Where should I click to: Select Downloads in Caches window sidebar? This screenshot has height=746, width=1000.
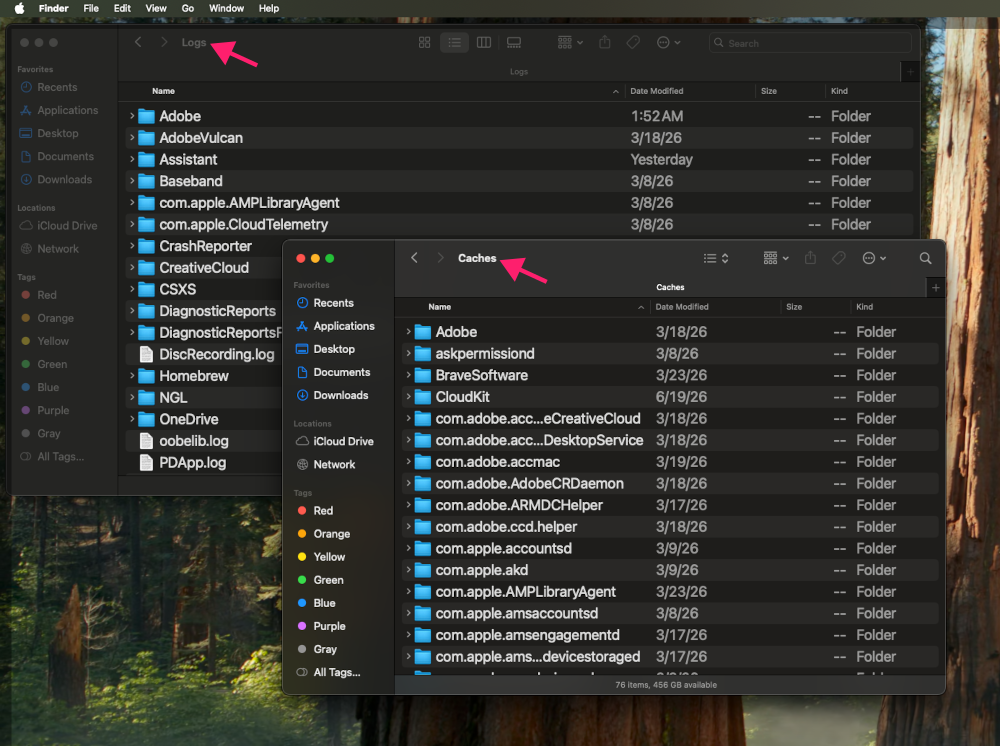340,395
